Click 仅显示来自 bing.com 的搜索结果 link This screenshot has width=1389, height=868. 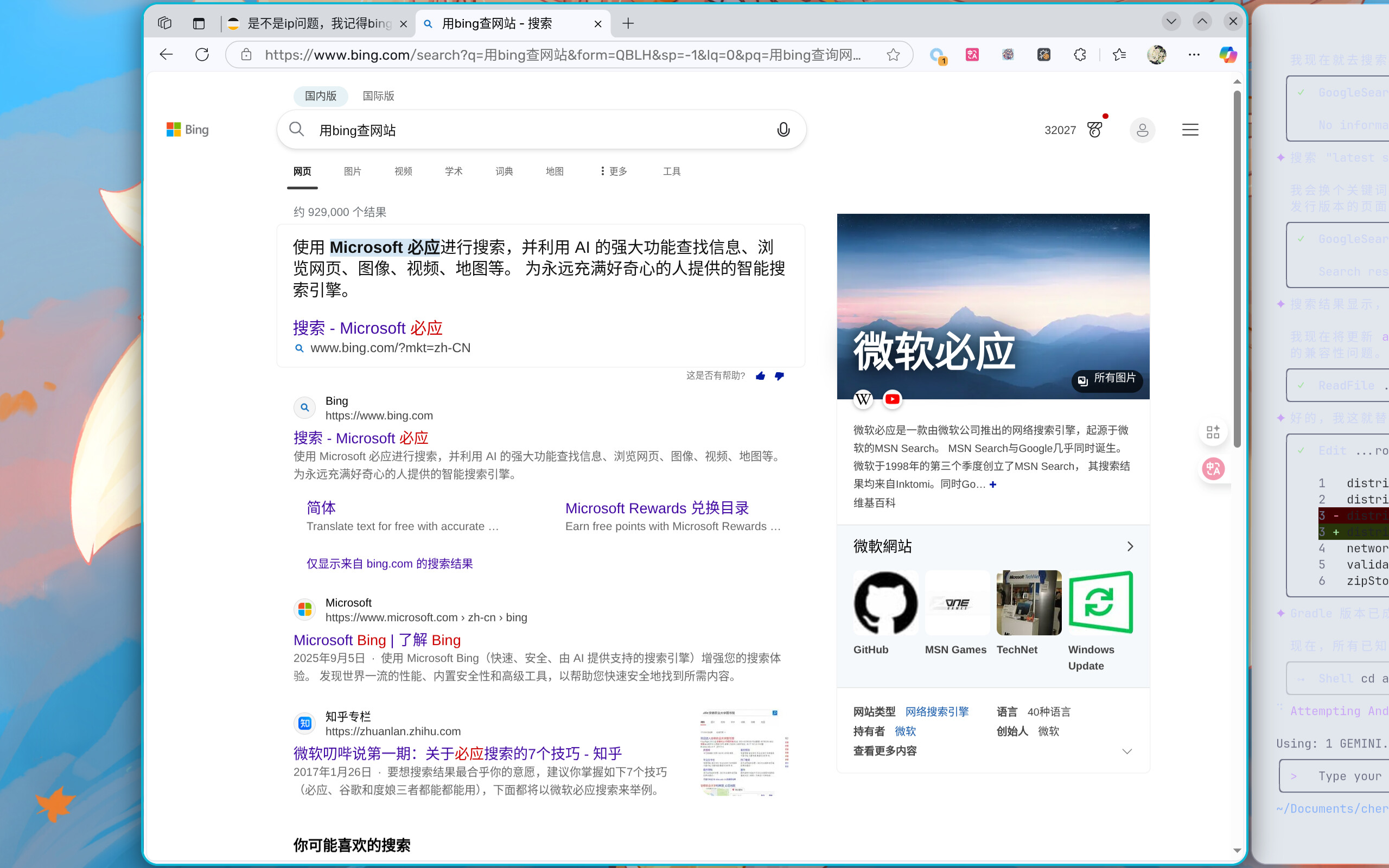click(389, 564)
